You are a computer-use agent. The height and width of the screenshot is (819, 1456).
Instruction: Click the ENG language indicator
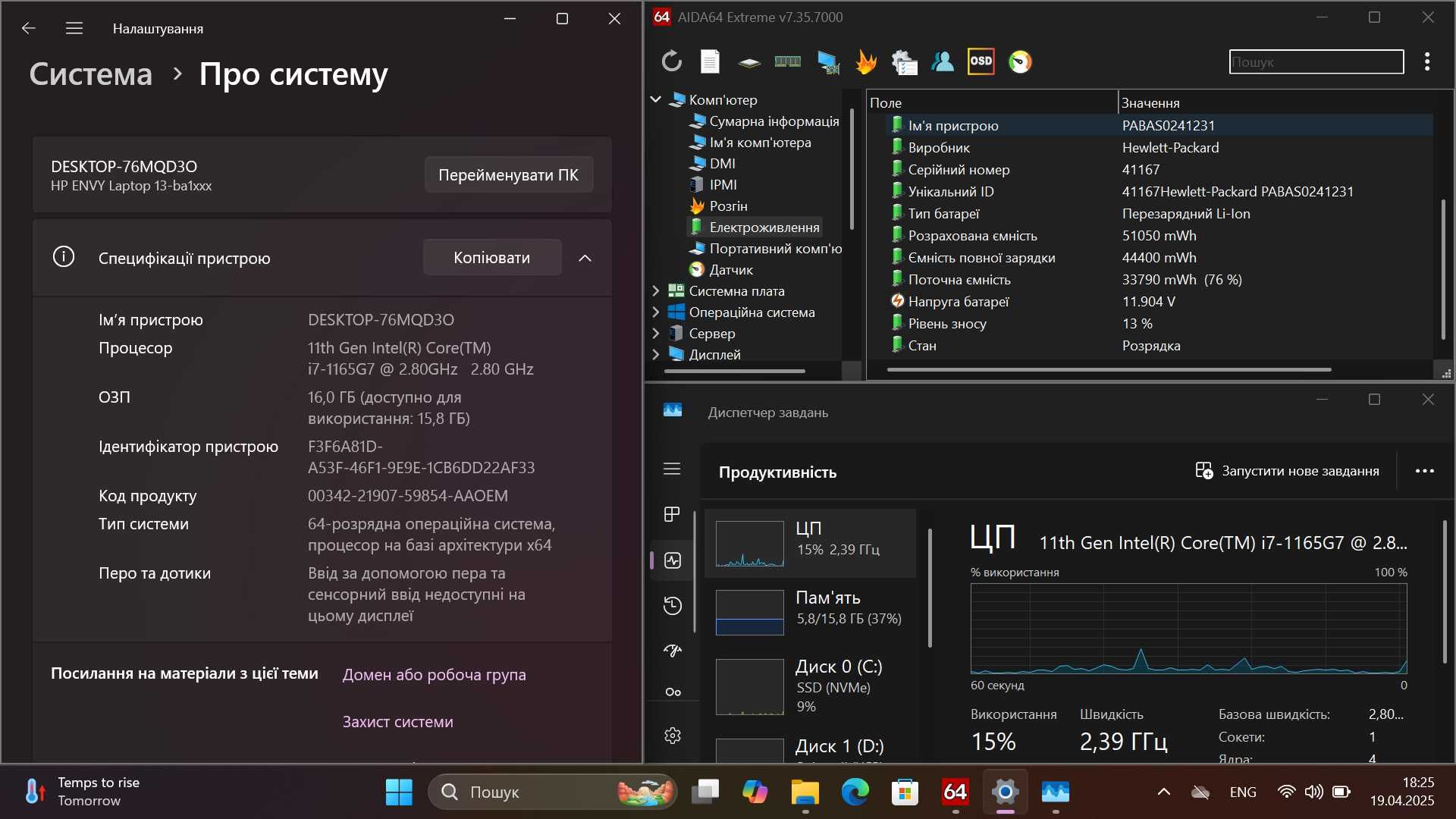tap(1242, 792)
